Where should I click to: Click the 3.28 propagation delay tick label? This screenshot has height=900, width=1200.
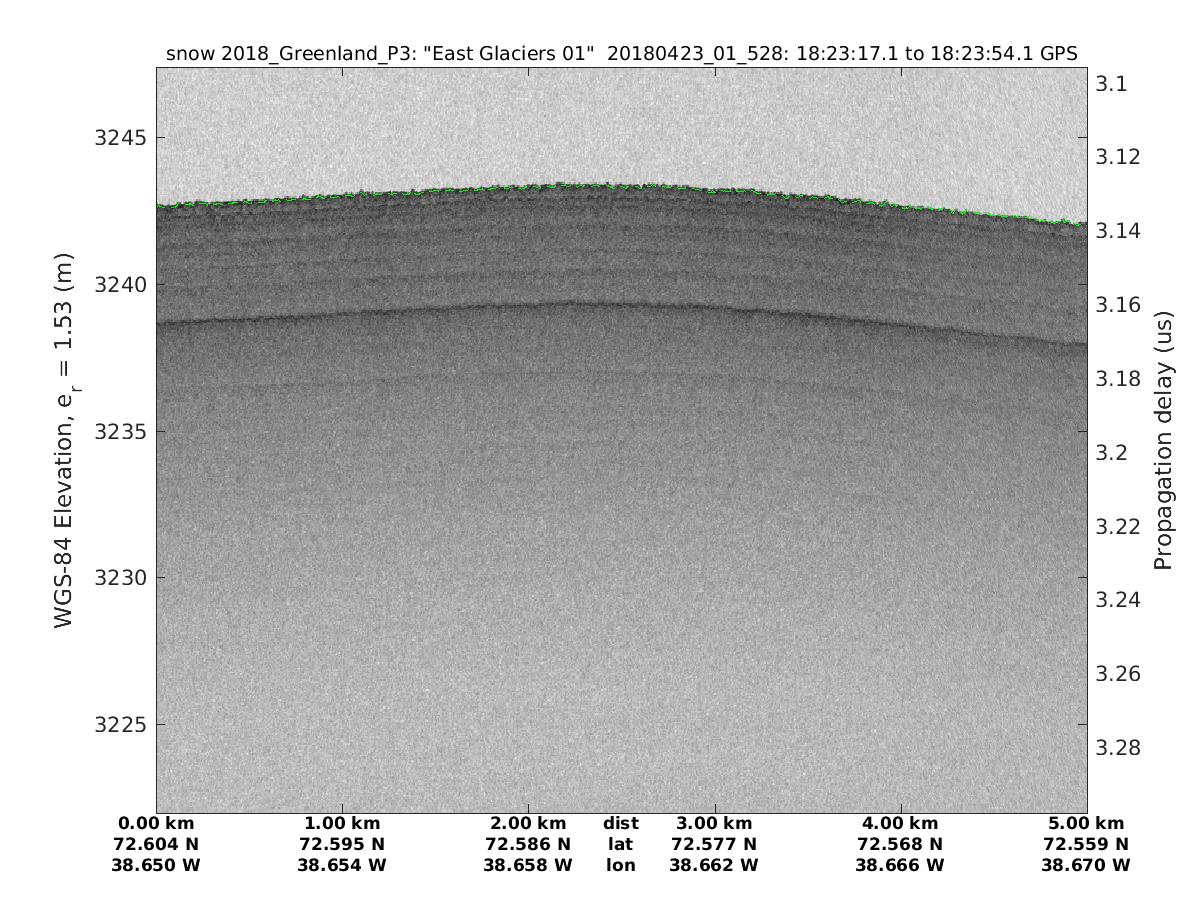[1116, 748]
